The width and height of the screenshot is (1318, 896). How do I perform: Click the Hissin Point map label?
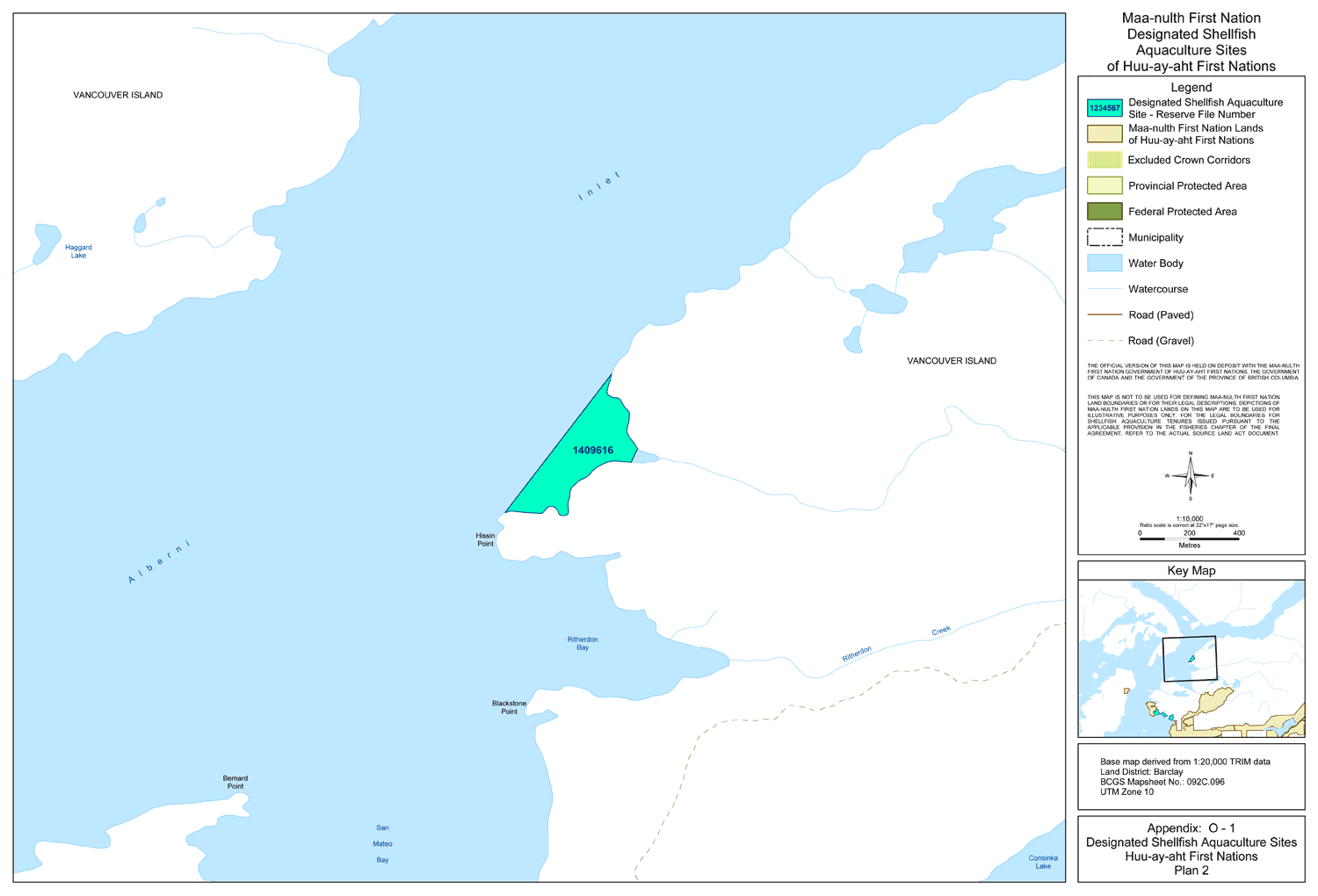485,539
